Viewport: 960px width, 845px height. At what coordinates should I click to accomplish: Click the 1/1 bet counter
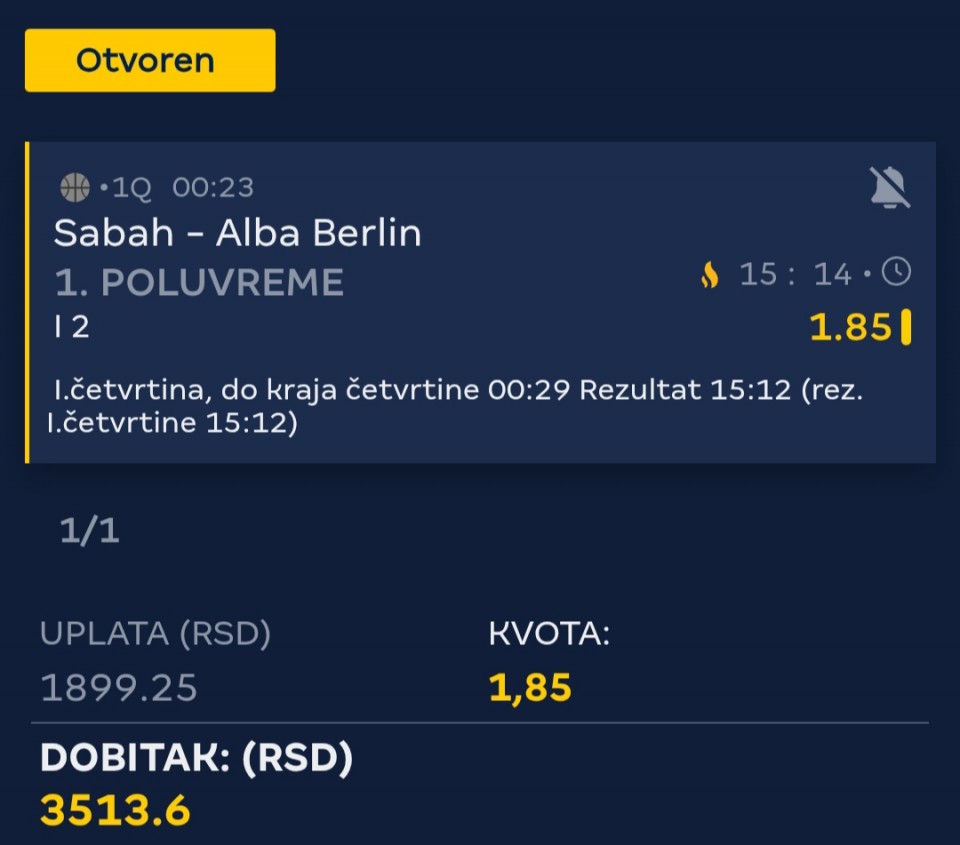[89, 531]
